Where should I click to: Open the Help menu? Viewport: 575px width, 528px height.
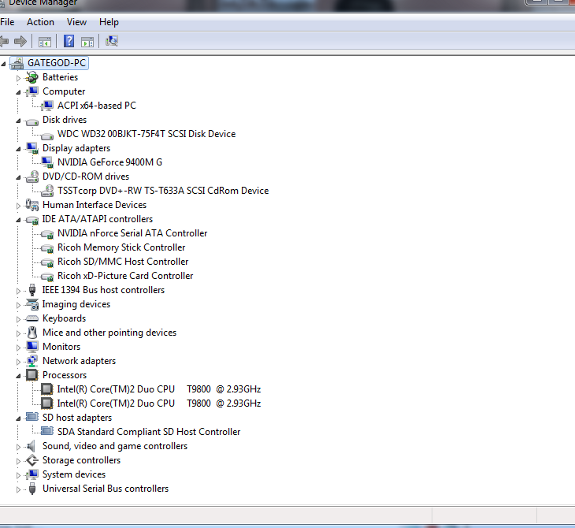point(109,22)
